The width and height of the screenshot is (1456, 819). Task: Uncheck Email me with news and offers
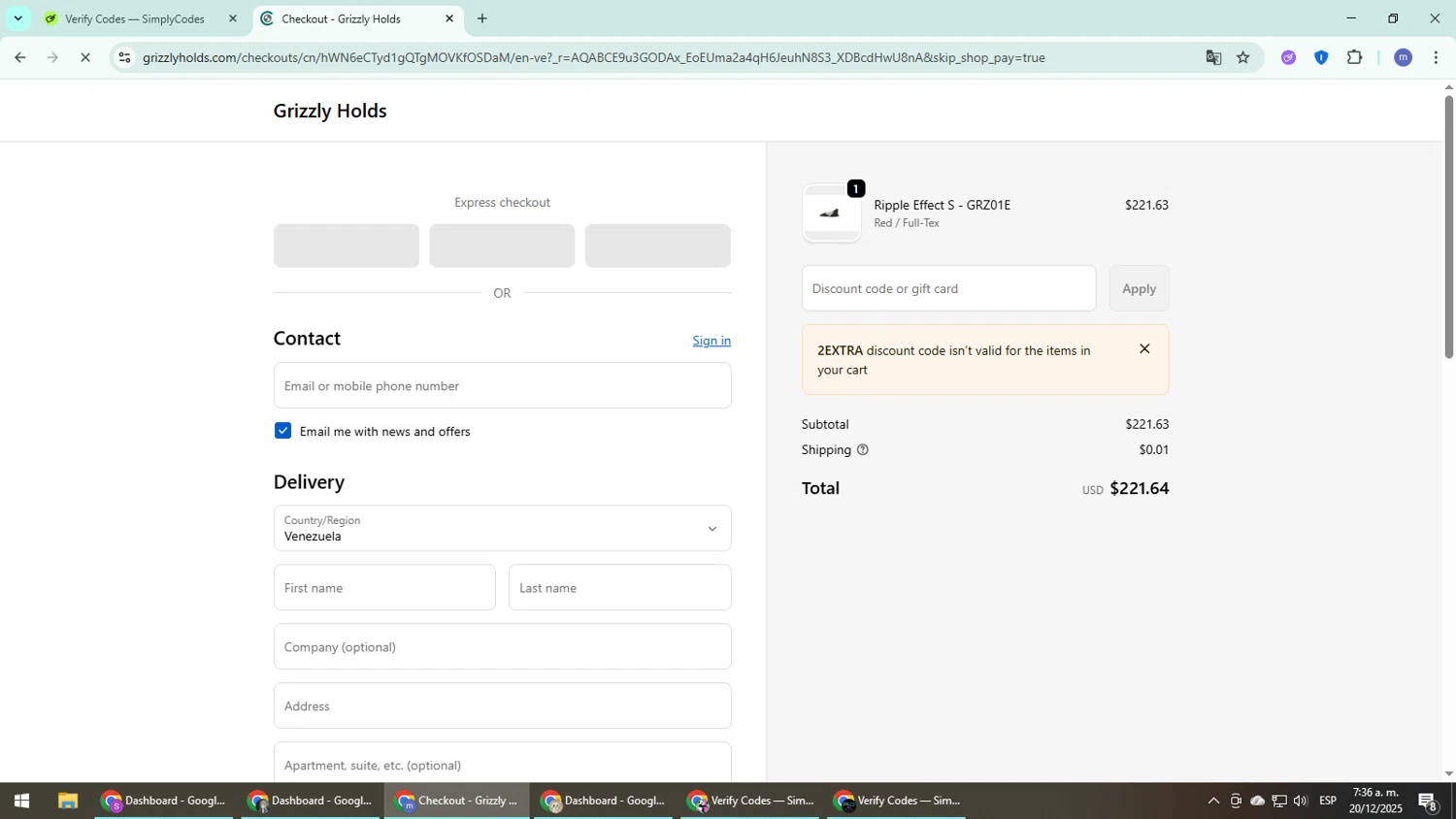click(282, 431)
